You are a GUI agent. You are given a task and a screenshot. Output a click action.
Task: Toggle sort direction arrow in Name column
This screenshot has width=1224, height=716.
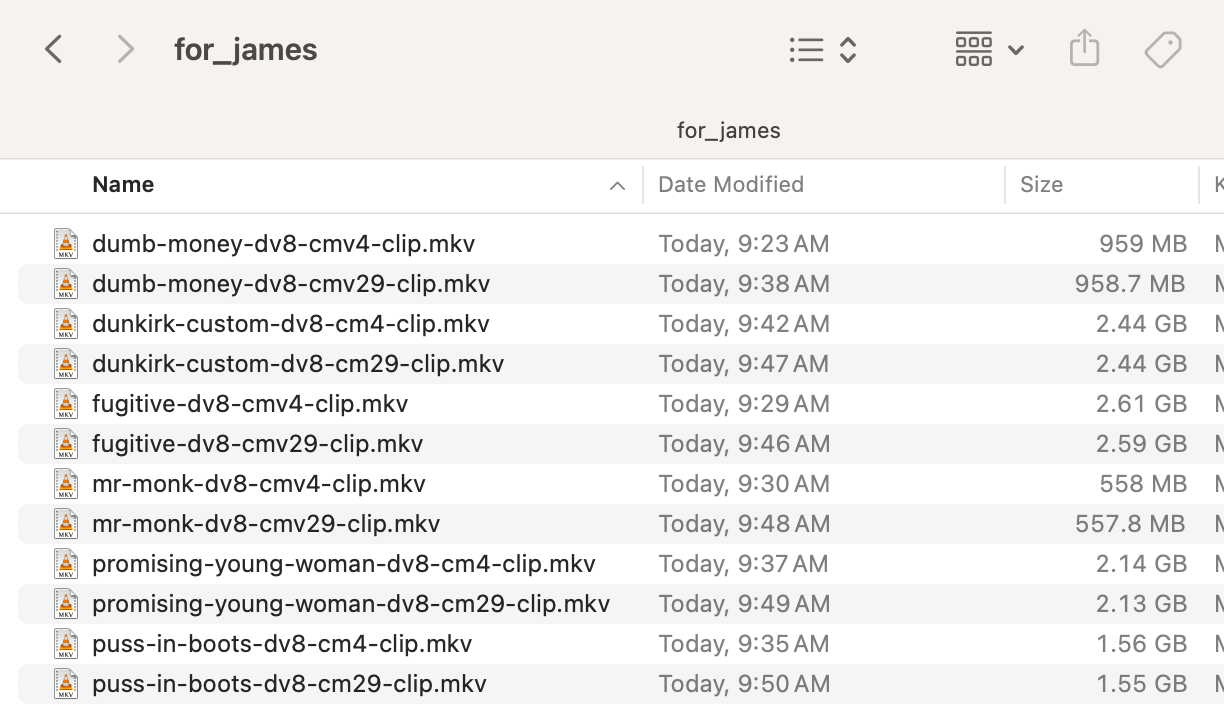pyautogui.click(x=617, y=186)
